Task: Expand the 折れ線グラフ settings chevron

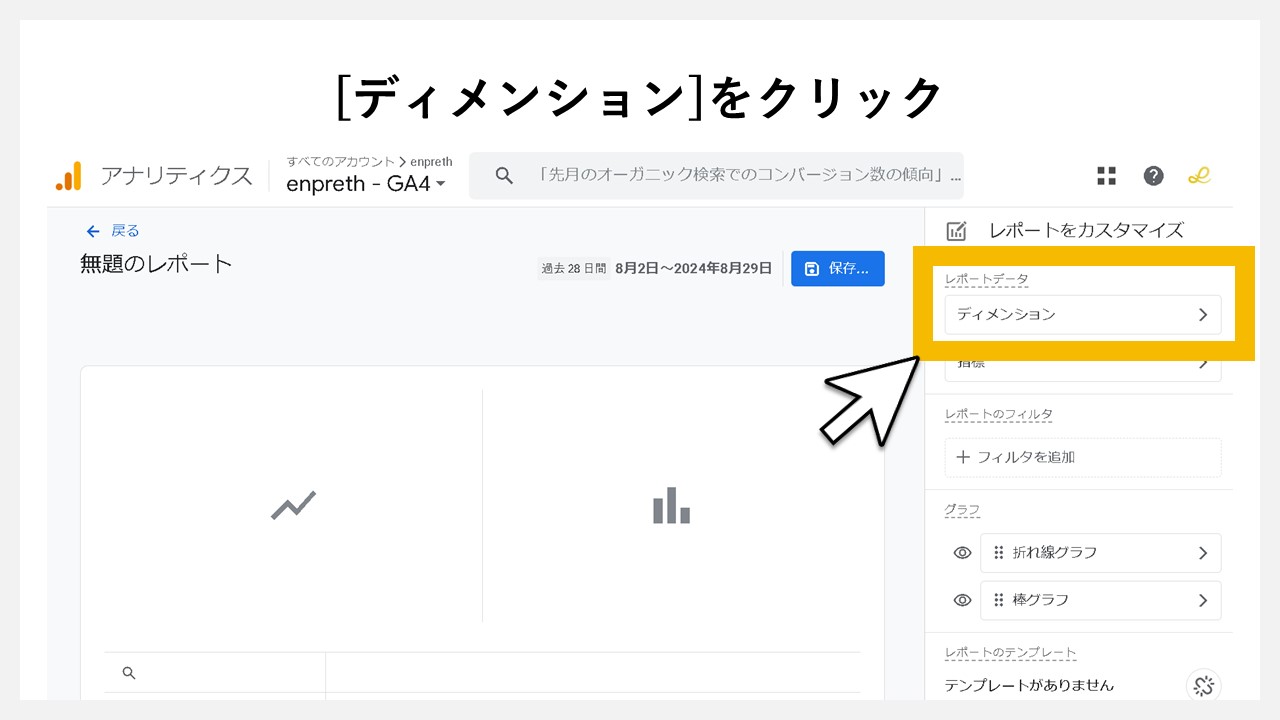Action: pos(1204,552)
